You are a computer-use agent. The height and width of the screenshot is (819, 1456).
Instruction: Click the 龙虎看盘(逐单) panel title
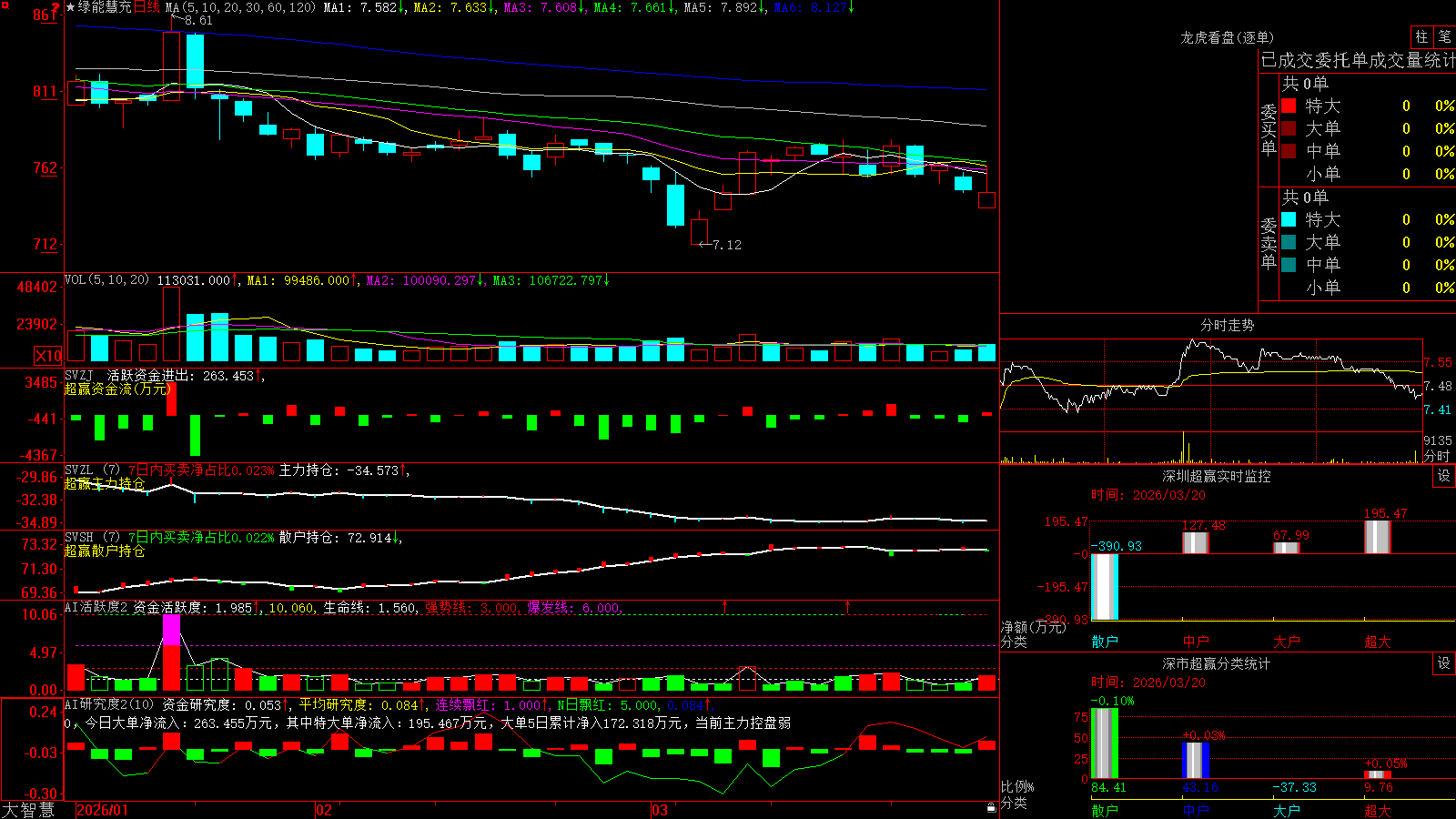click(1227, 37)
